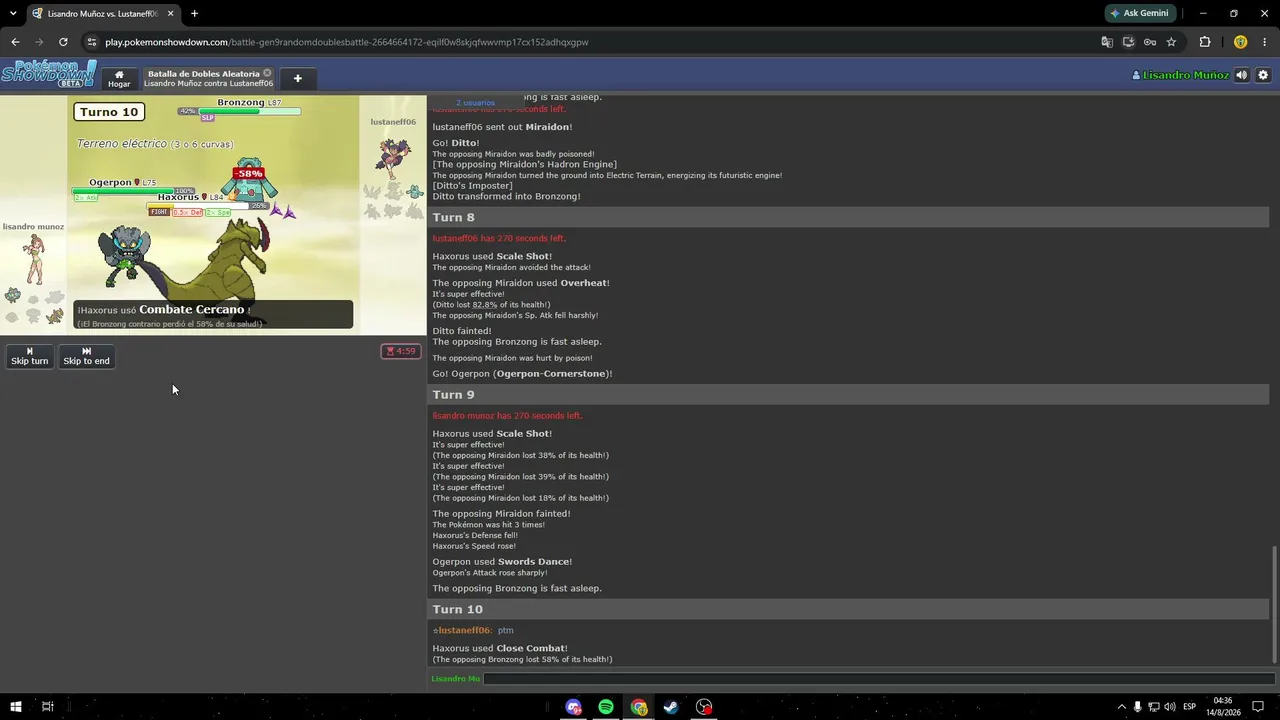Image resolution: width=1280 pixels, height=720 pixels.
Task: Switch to Chrome in the taskbar
Action: pyautogui.click(x=639, y=707)
